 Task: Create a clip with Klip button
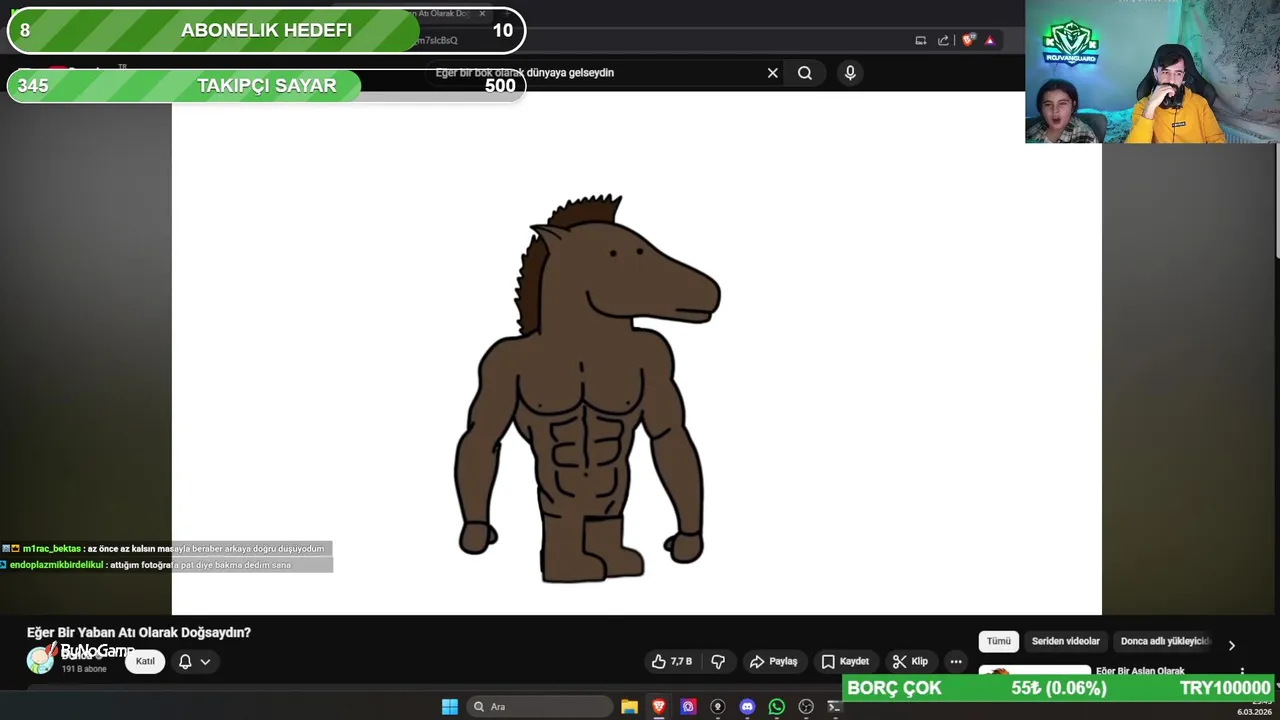tap(910, 661)
